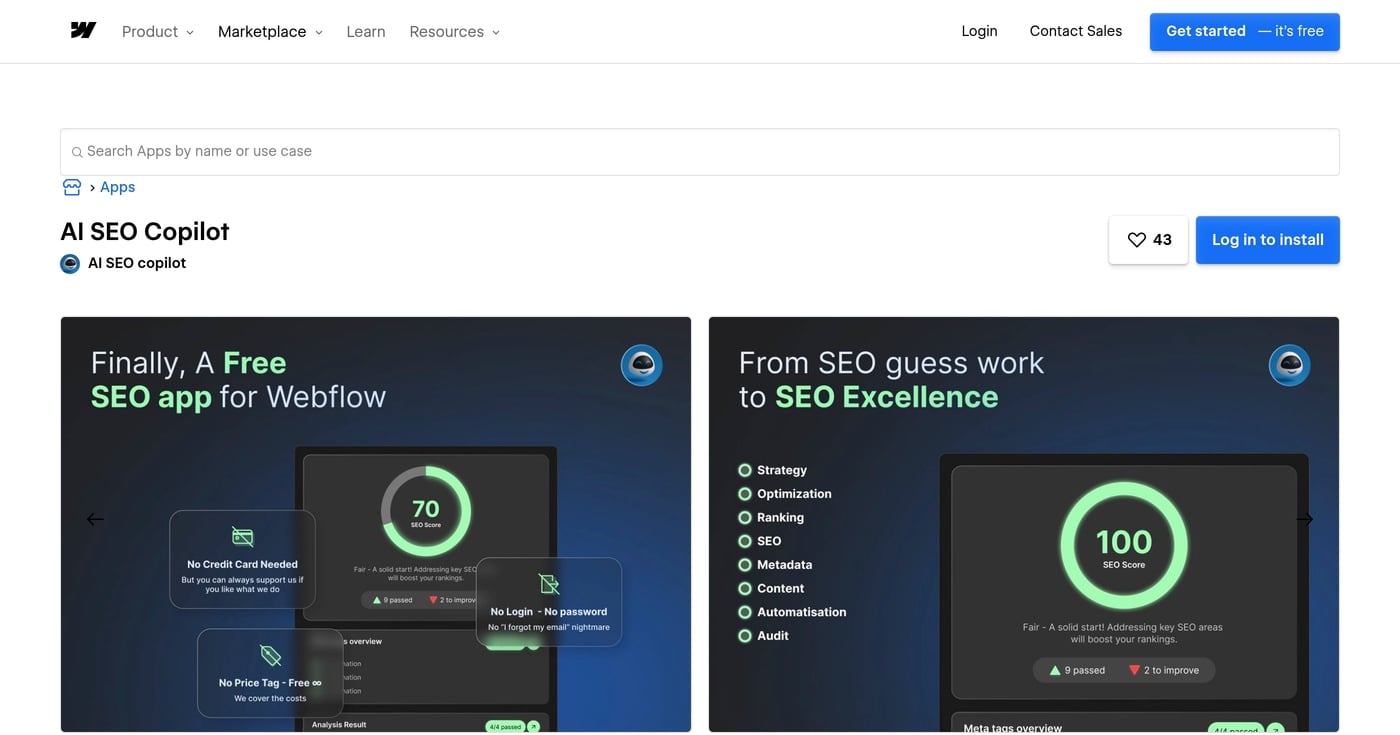Click the Optimization bullet item
The width and height of the screenshot is (1400, 735).
pos(784,494)
